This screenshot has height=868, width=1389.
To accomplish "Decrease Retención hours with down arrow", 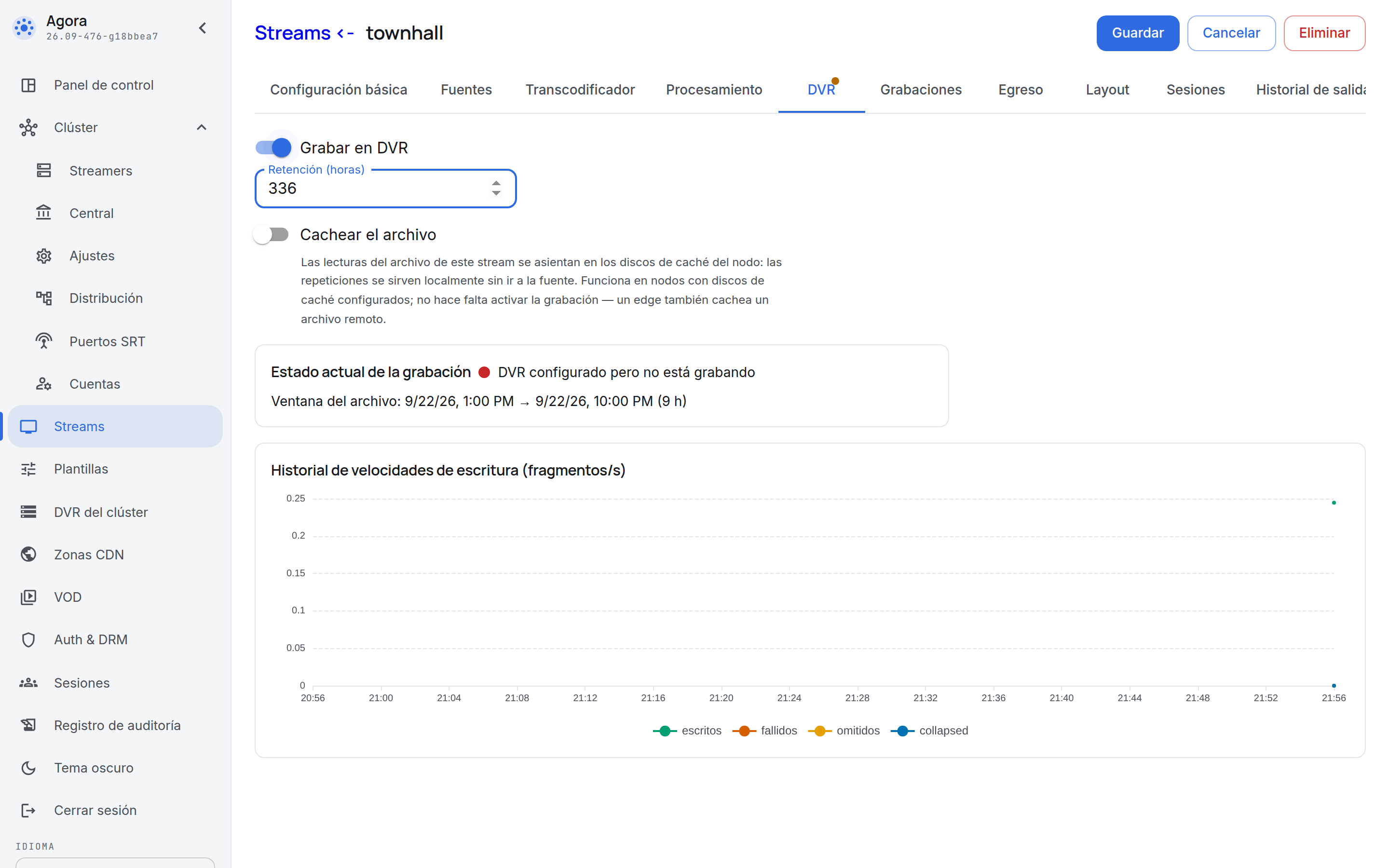I will coord(496,193).
